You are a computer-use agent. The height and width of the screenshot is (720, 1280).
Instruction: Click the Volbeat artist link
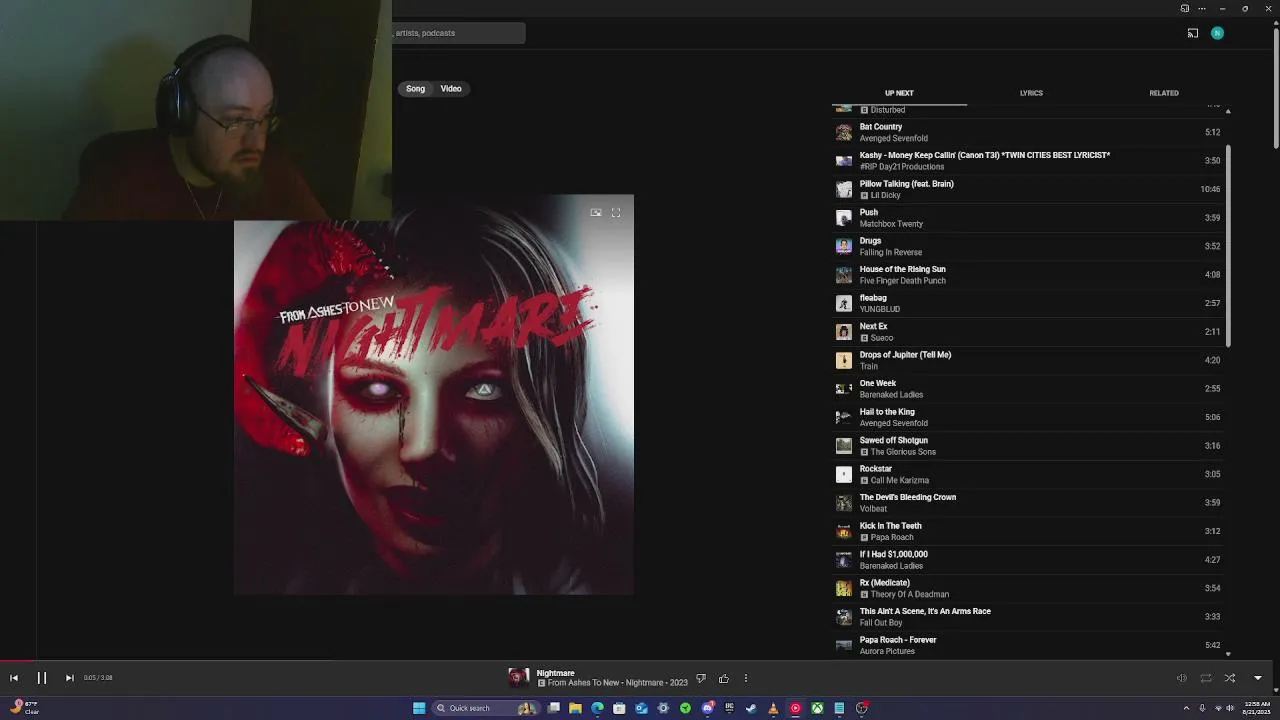[x=873, y=509]
